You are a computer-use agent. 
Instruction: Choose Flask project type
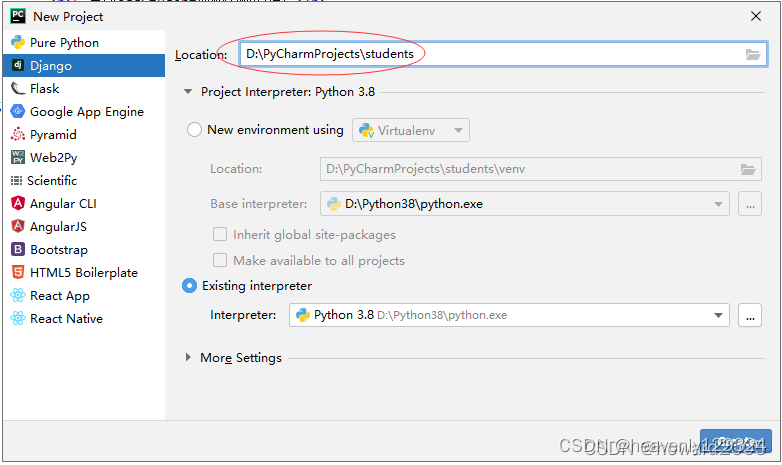(x=84, y=88)
